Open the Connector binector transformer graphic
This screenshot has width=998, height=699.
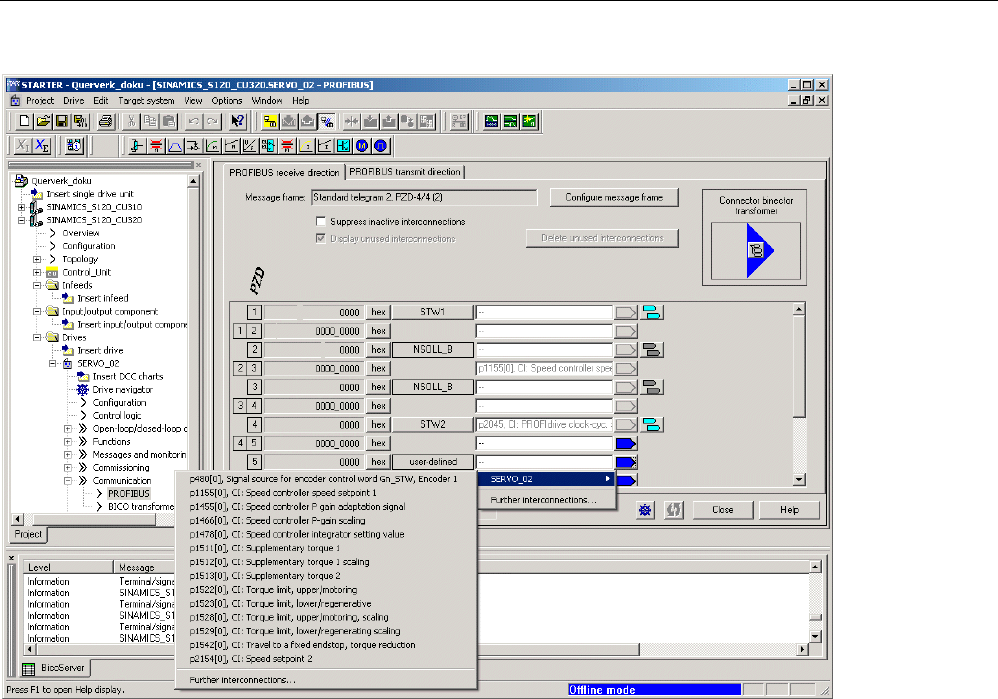756,251
